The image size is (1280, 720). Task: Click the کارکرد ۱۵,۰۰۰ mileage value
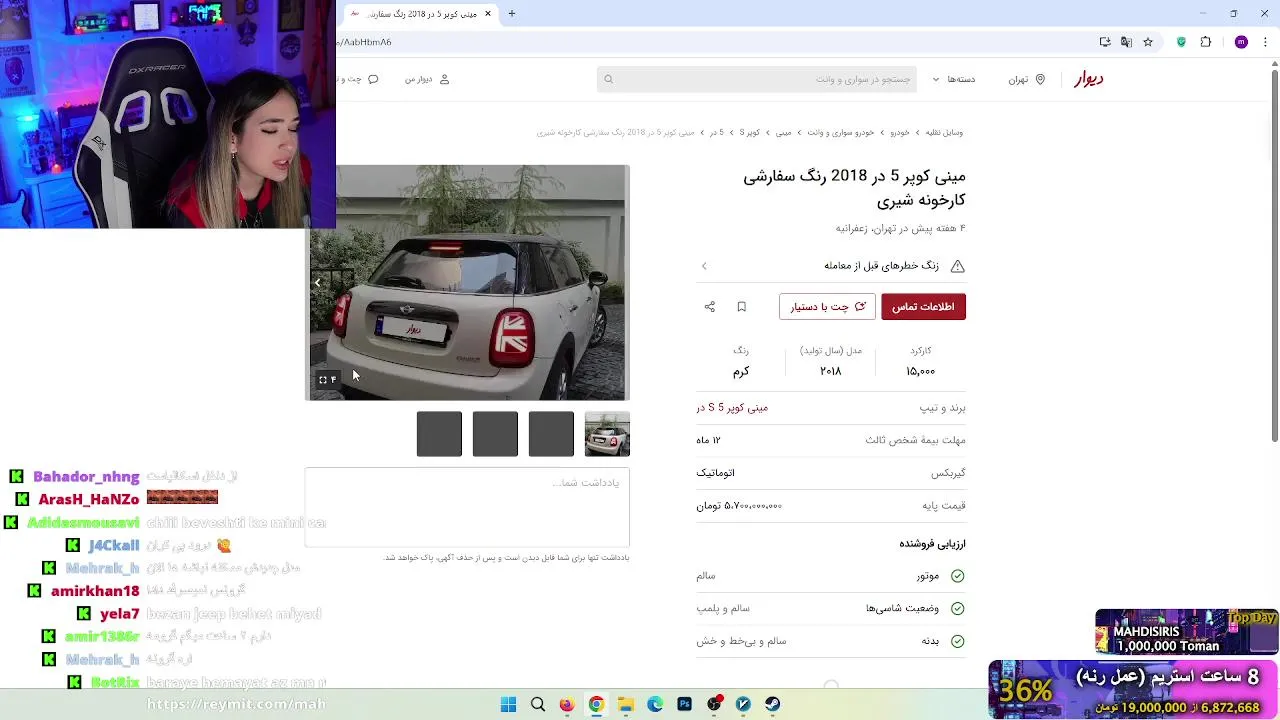[920, 371]
